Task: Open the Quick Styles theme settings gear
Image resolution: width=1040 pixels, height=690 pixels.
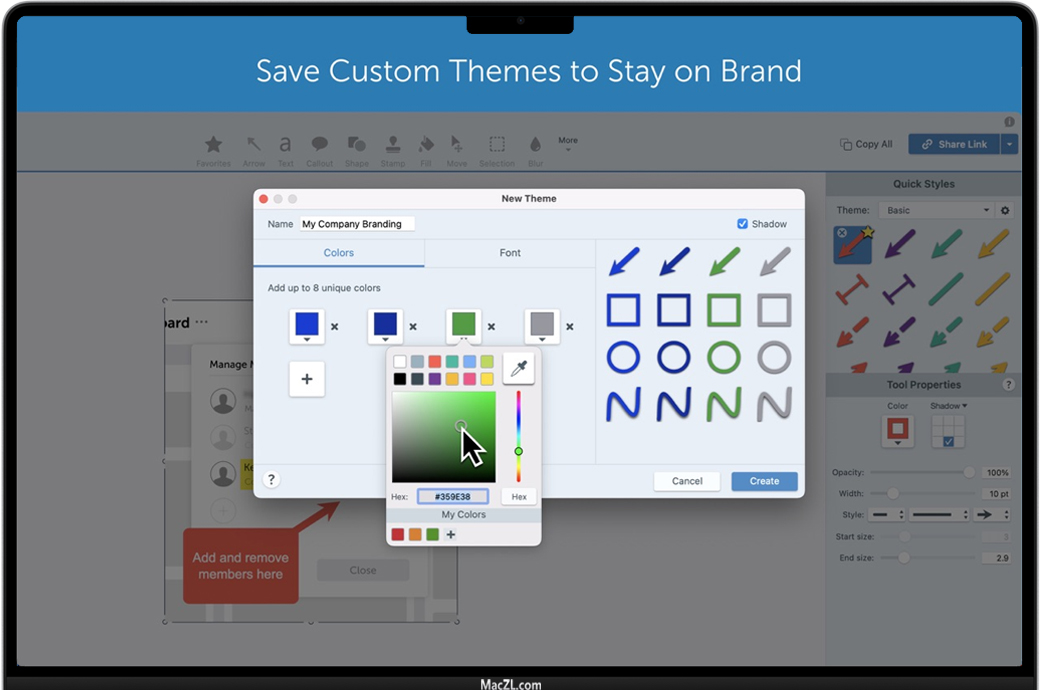Action: coord(1005,211)
